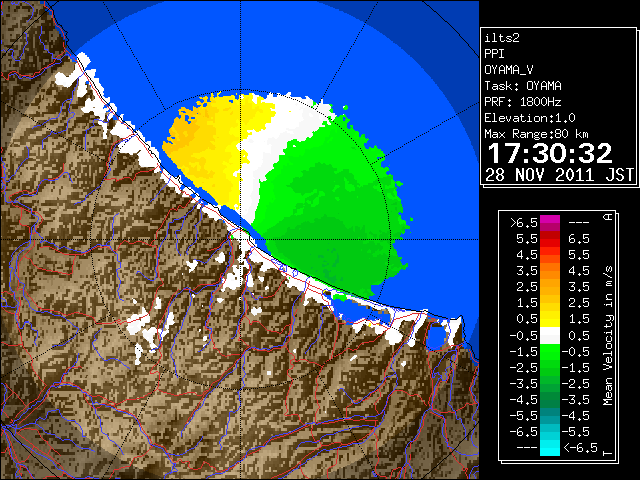The height and width of the screenshot is (480, 640).
Task: Select the 'OYAMA_V' product name
Action: pos(509,70)
